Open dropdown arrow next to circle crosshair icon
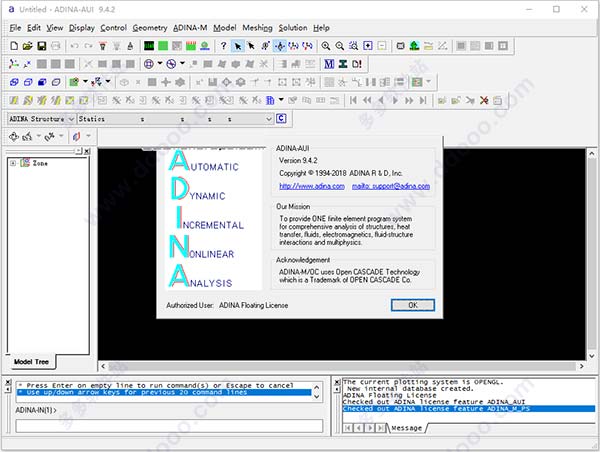600x452 pixels. point(160,64)
